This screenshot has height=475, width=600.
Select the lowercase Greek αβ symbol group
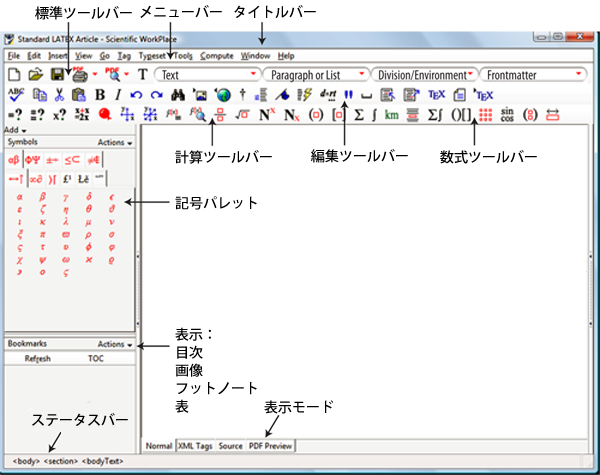coord(14,160)
